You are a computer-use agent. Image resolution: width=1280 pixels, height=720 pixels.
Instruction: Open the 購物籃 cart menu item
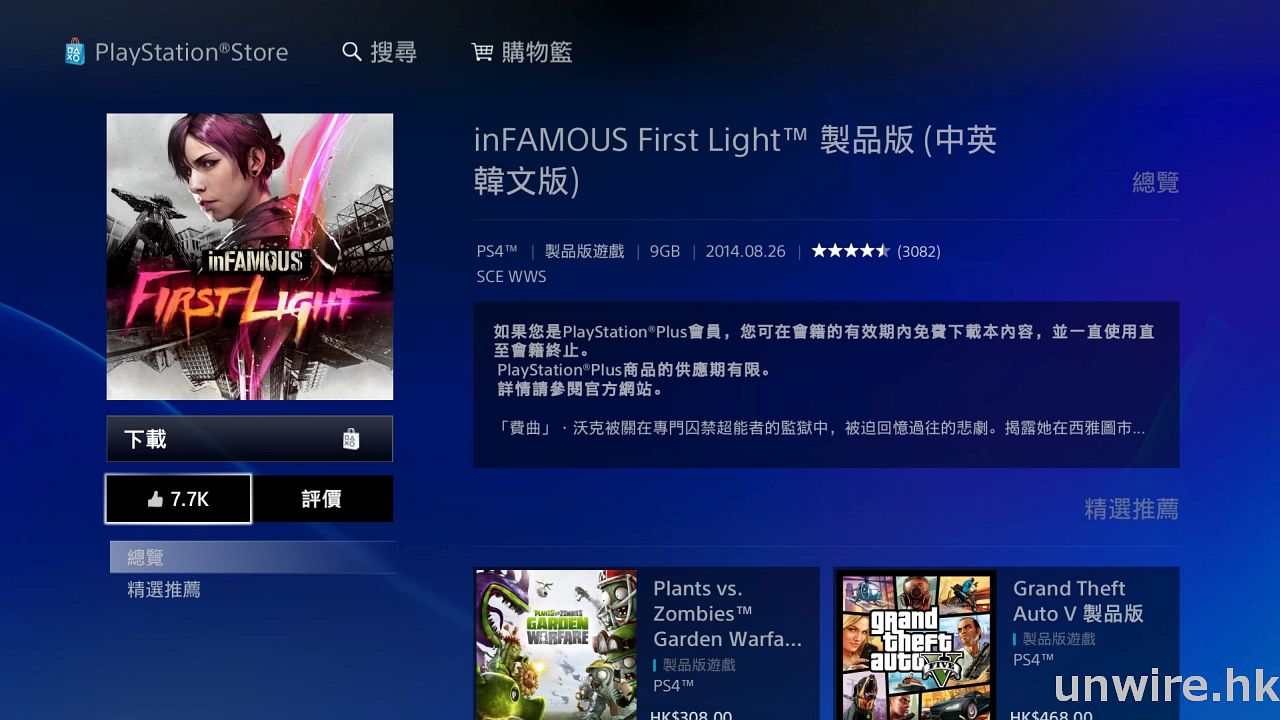click(x=522, y=52)
